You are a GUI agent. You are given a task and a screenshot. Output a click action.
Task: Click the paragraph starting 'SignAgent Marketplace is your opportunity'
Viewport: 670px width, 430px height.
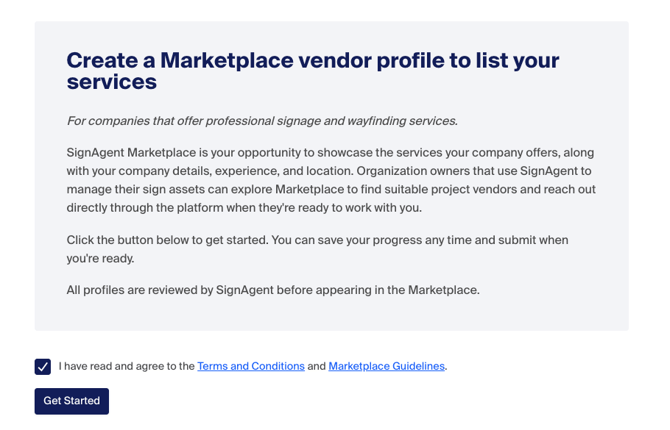pos(330,180)
